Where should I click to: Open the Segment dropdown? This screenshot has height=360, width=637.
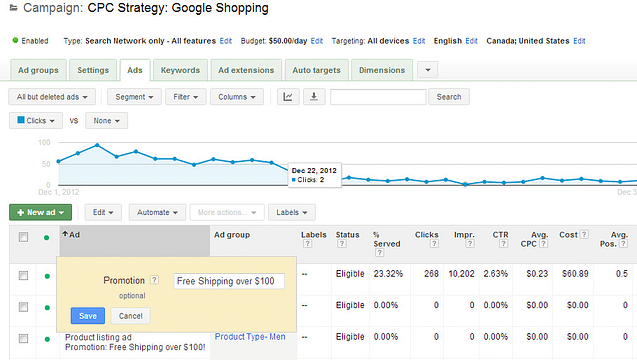coord(134,97)
